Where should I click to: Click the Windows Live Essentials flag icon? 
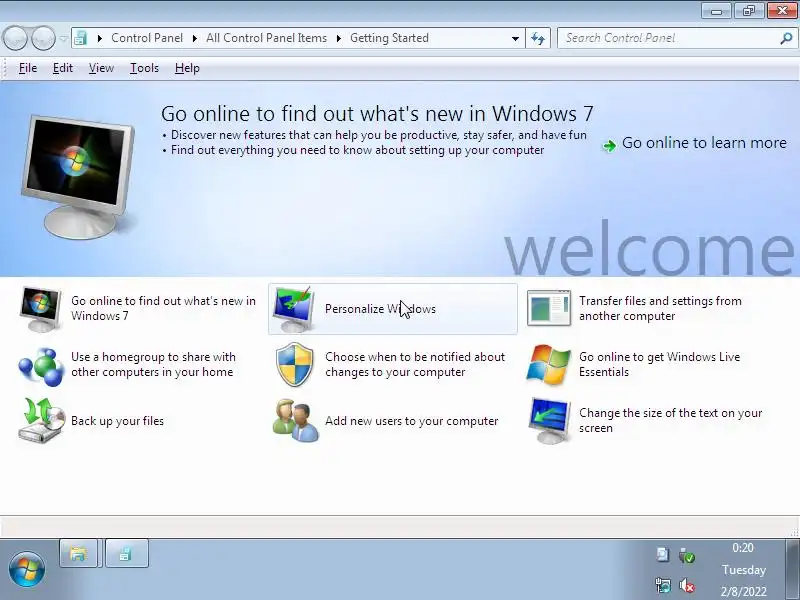548,364
